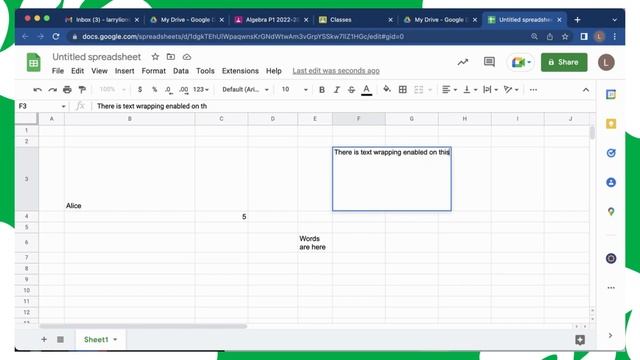Open the zoom level dropdown

point(112,89)
